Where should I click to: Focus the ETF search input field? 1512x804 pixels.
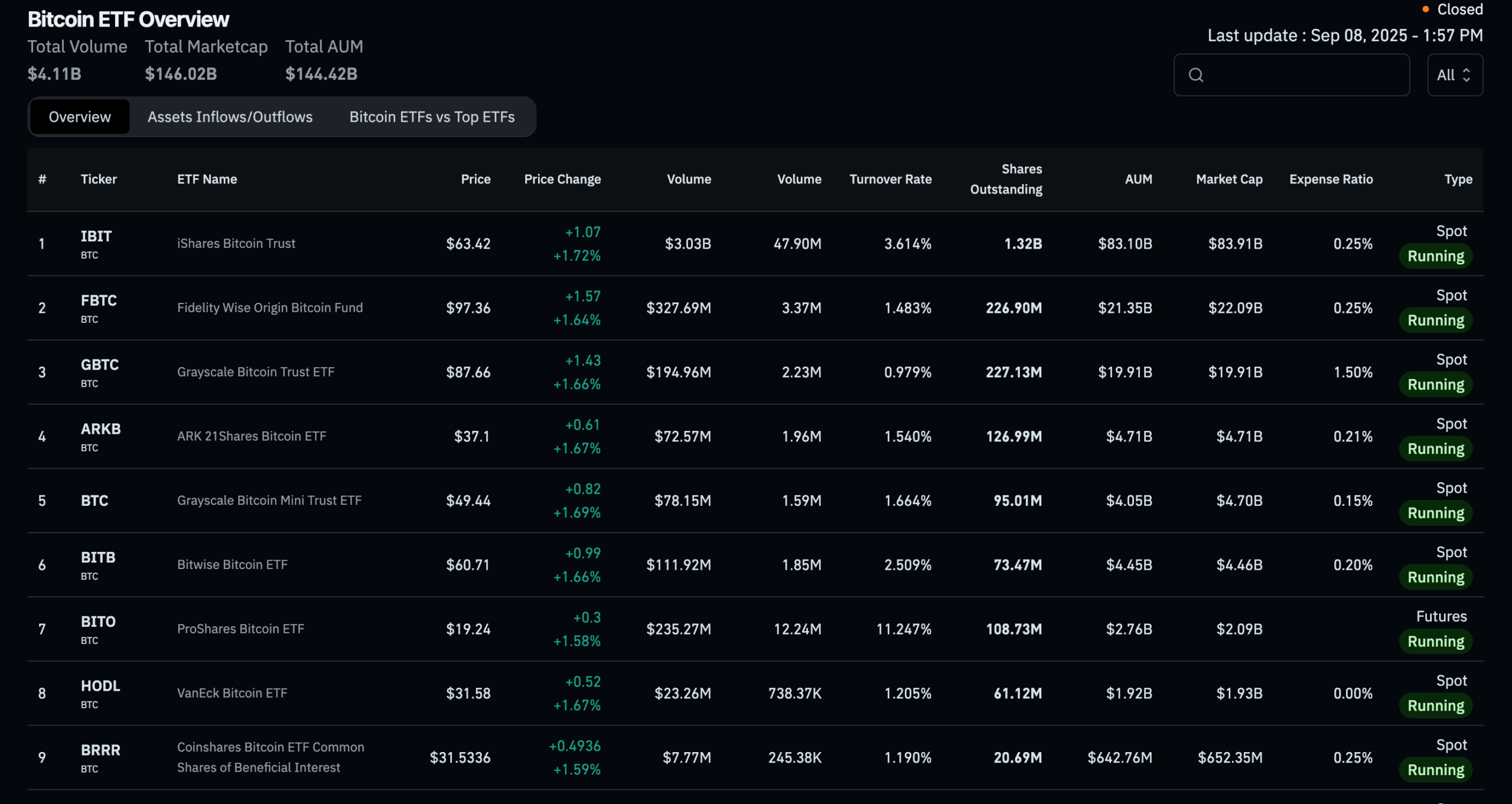(1292, 75)
